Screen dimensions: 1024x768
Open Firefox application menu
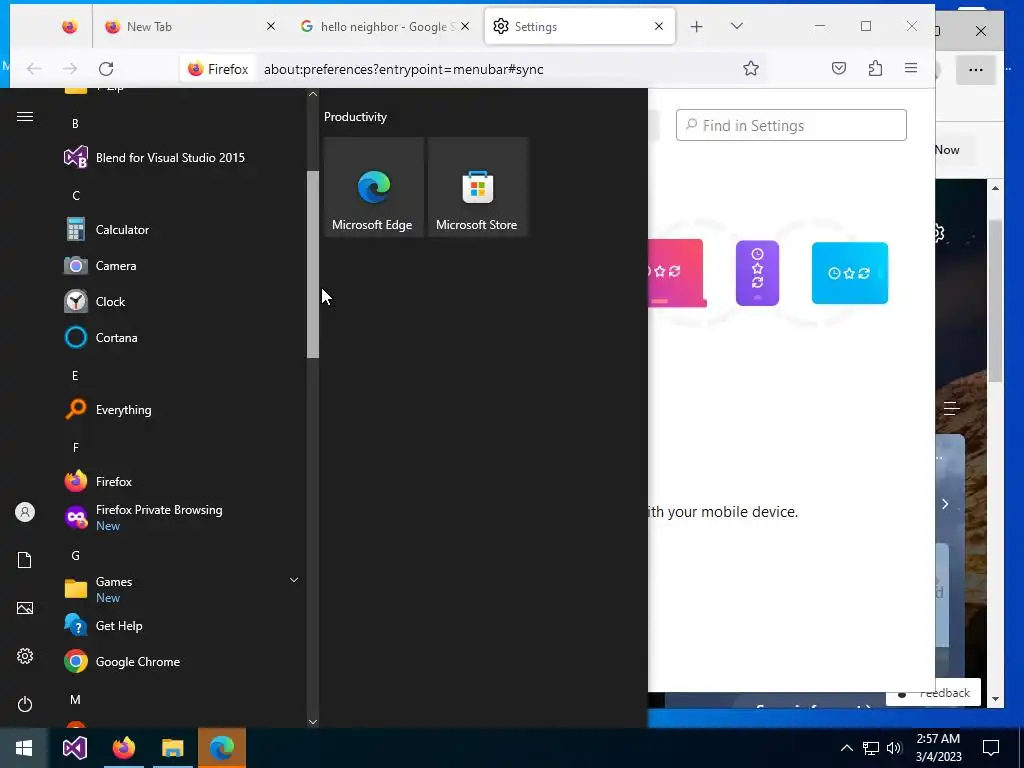click(x=911, y=69)
